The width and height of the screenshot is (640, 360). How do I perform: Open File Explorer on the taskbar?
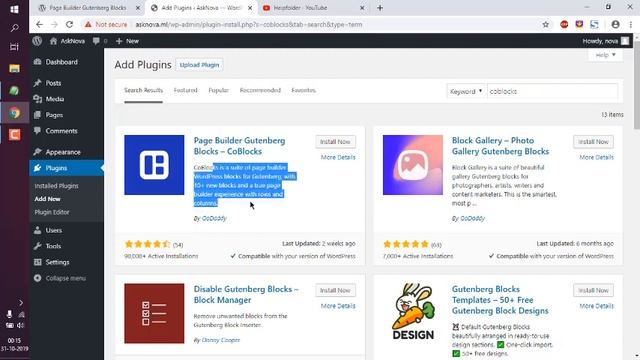pyautogui.click(x=14, y=69)
